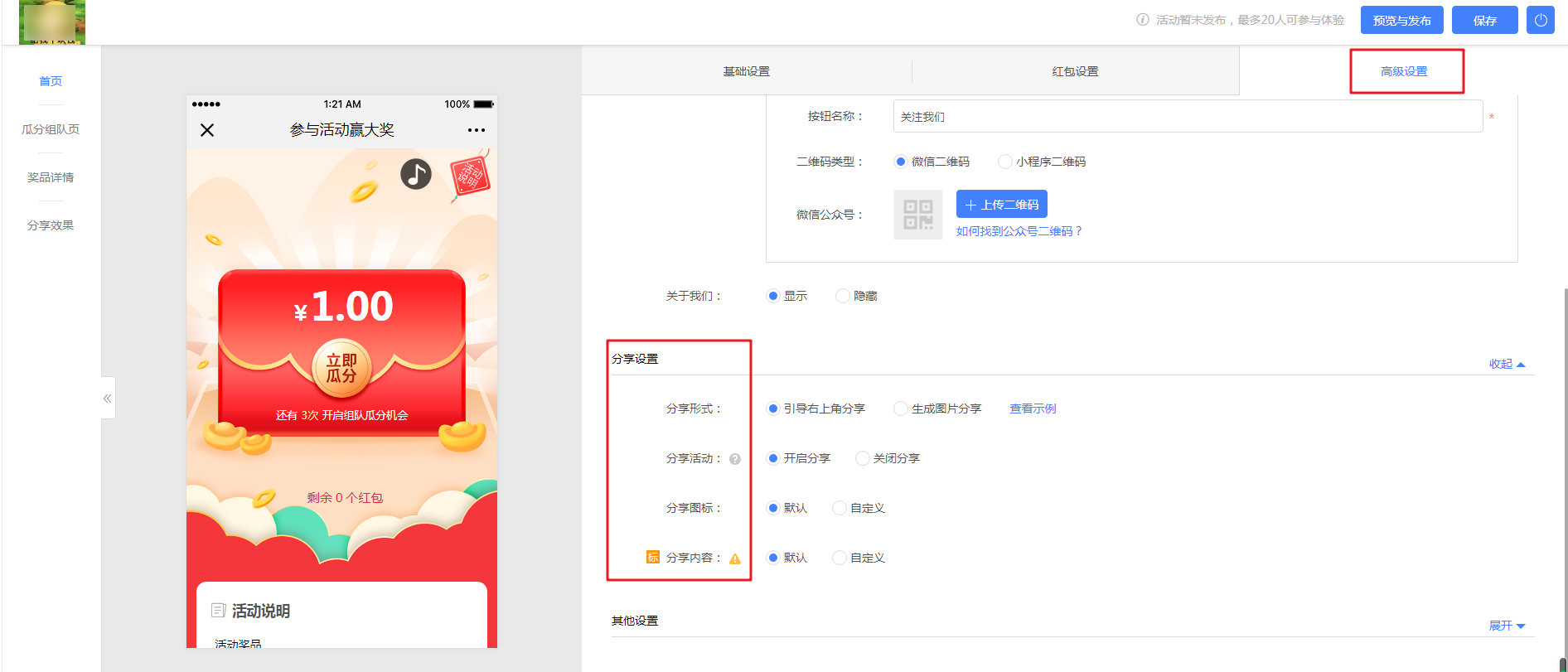
Task: Click 上传二维码 button
Action: click(1001, 204)
